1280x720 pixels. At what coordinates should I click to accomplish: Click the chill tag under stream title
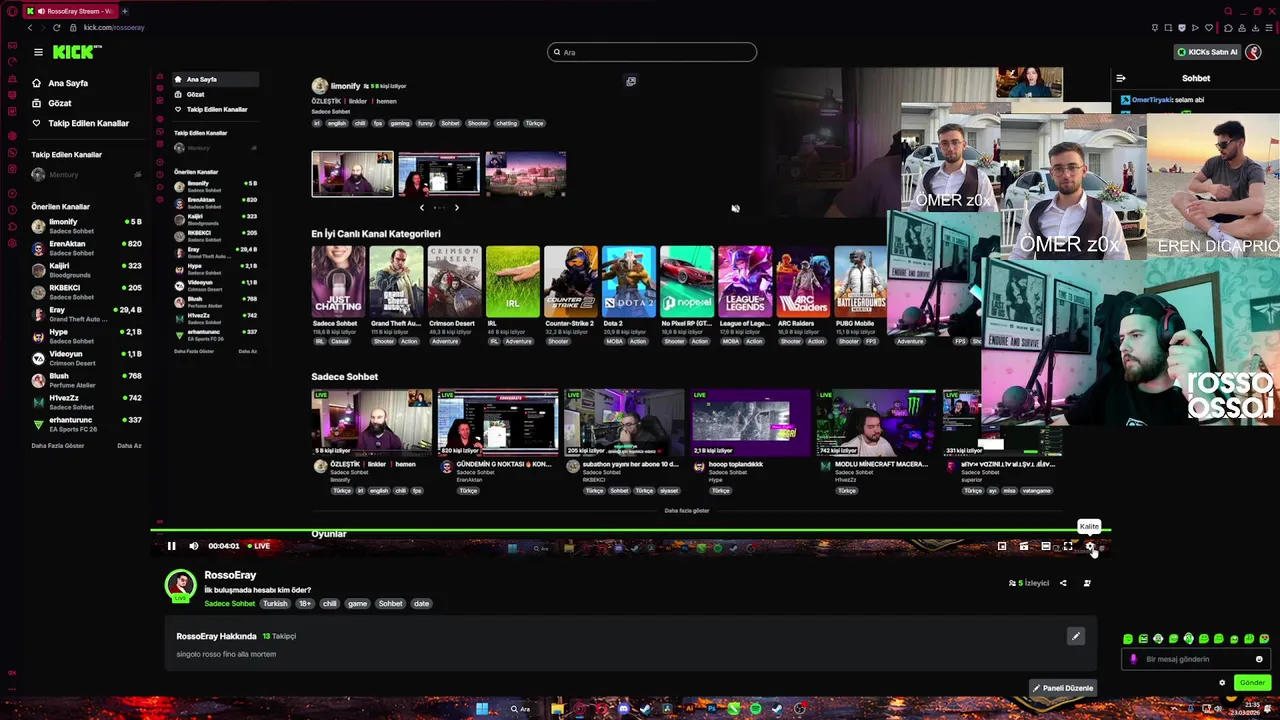pos(329,604)
